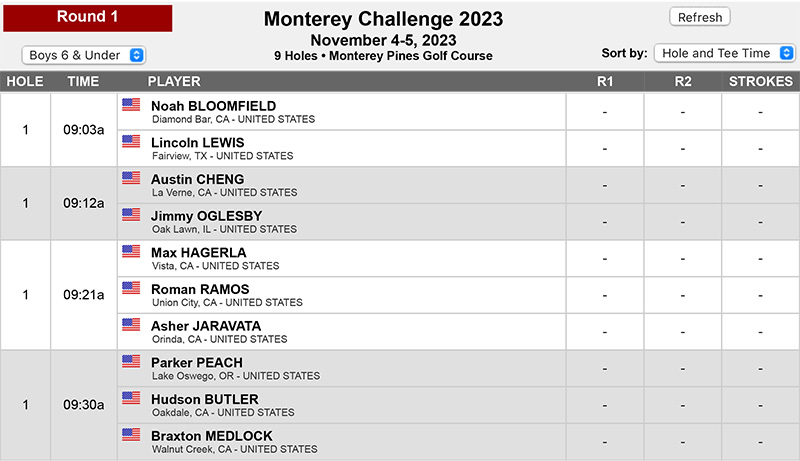Screen dimensions: 800x461
Task: Click the flag icon for Braxton MEDLOCK
Action: [131, 435]
